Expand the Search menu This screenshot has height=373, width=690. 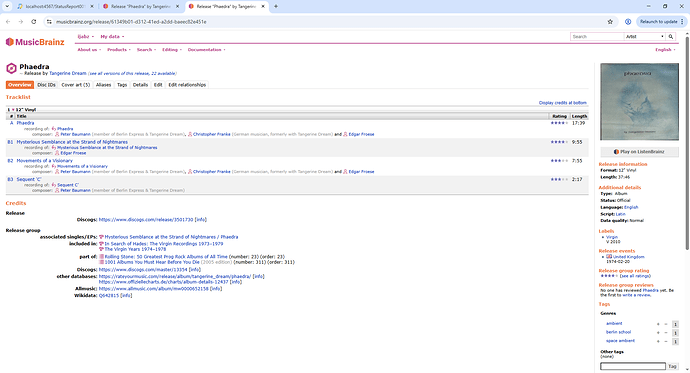(x=146, y=50)
